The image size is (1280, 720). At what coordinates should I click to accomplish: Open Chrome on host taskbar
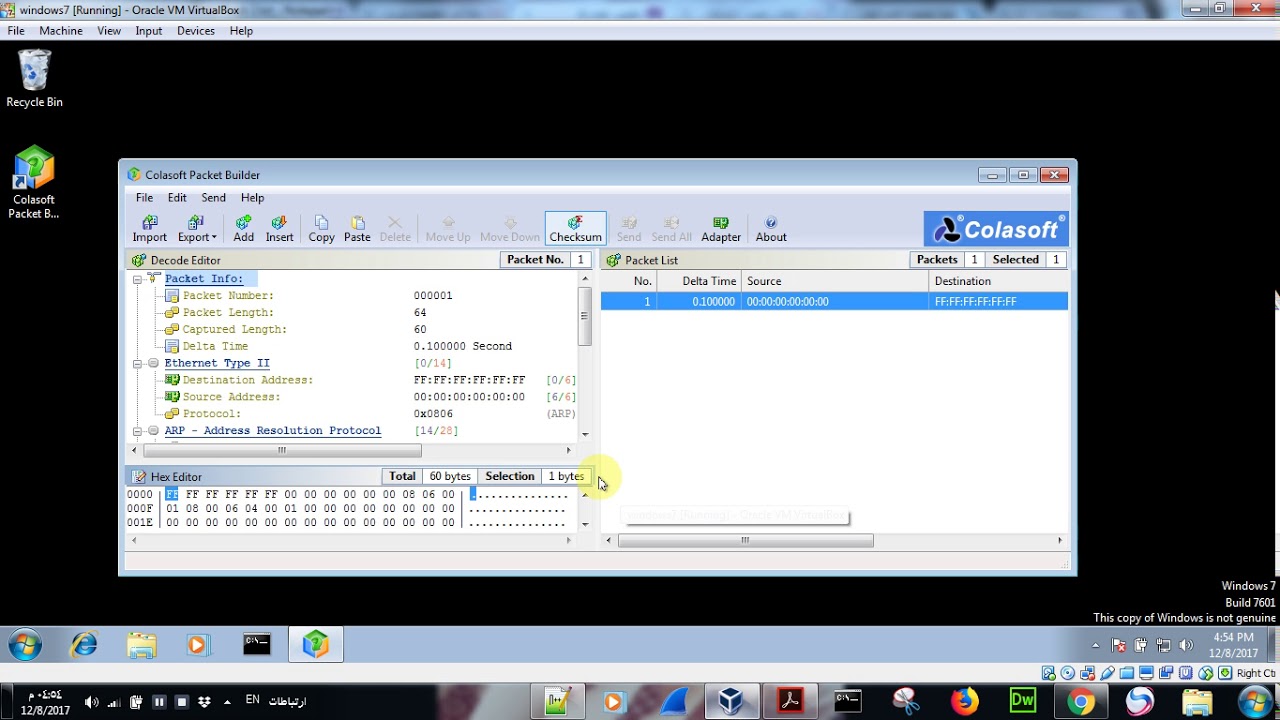click(x=1080, y=702)
